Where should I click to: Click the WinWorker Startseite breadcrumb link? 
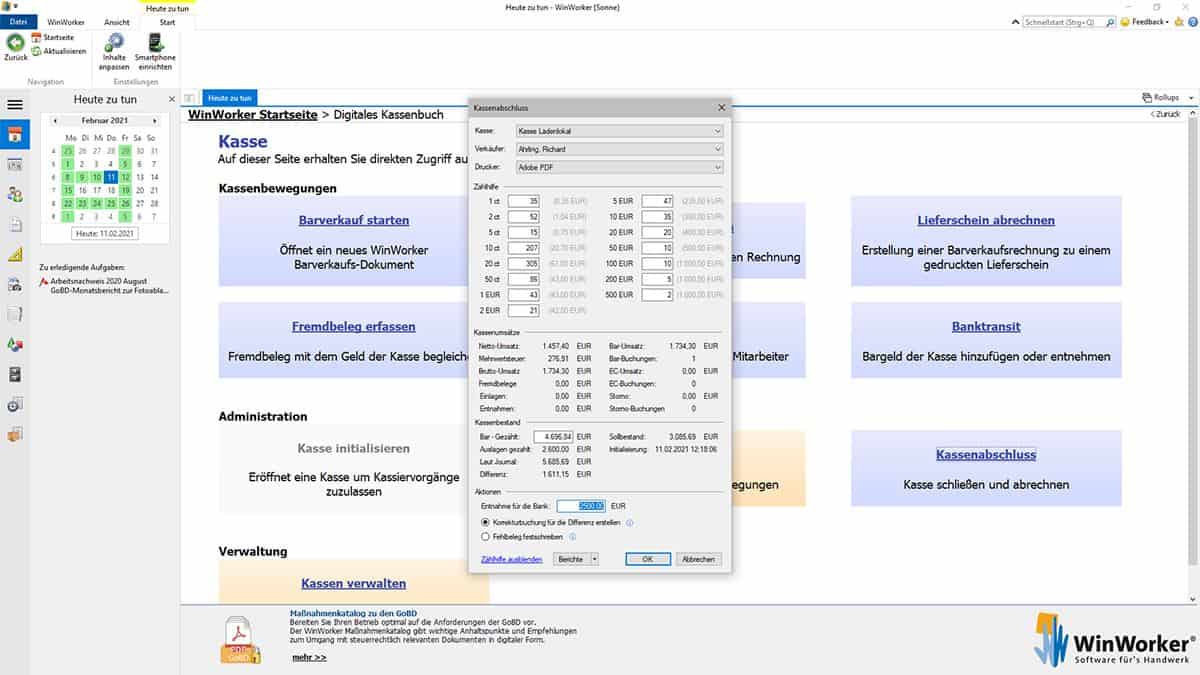click(x=252, y=115)
